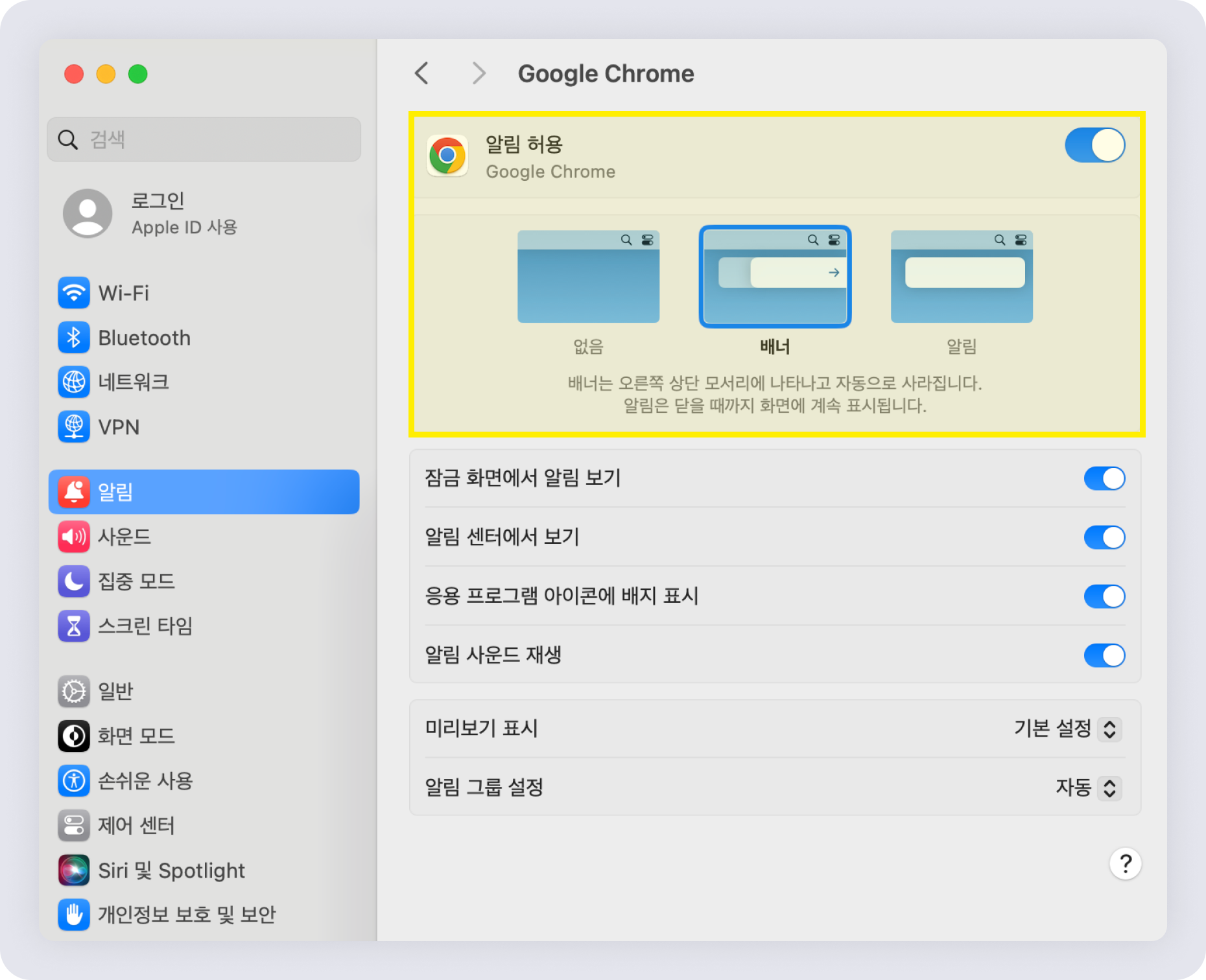This screenshot has width=1206, height=980.
Task: Open 집중 모드 moon icon settings
Action: 74,581
